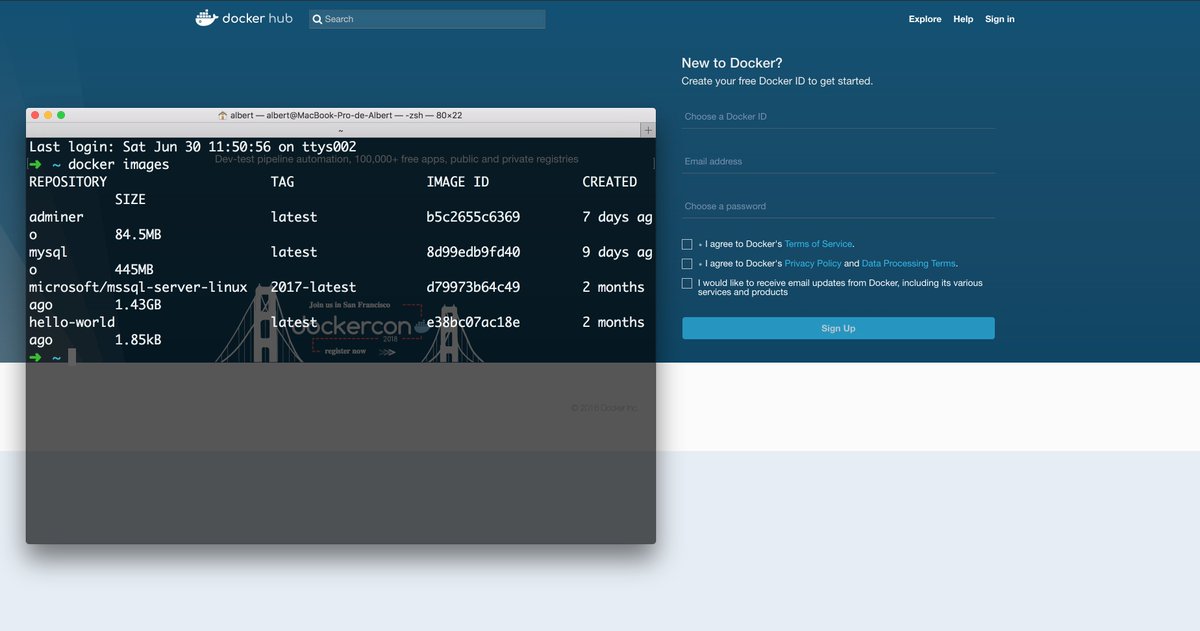Open the Privacy Policy link
Screen dimensions: 1200x631
[x=813, y=264]
